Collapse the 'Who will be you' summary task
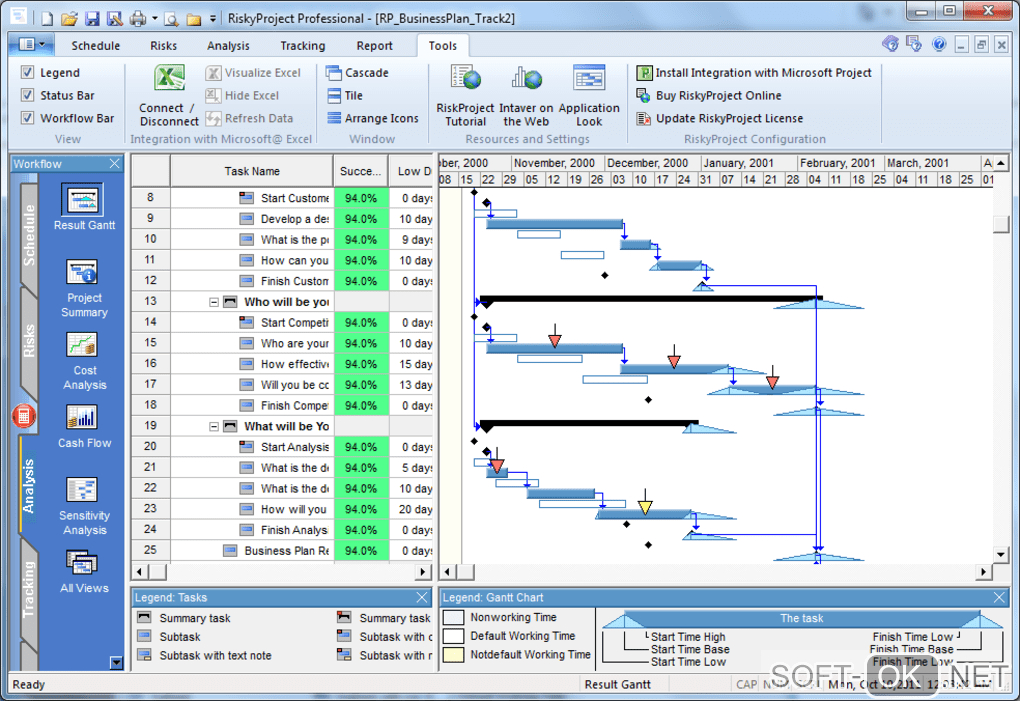The height and width of the screenshot is (701, 1020). [x=213, y=302]
